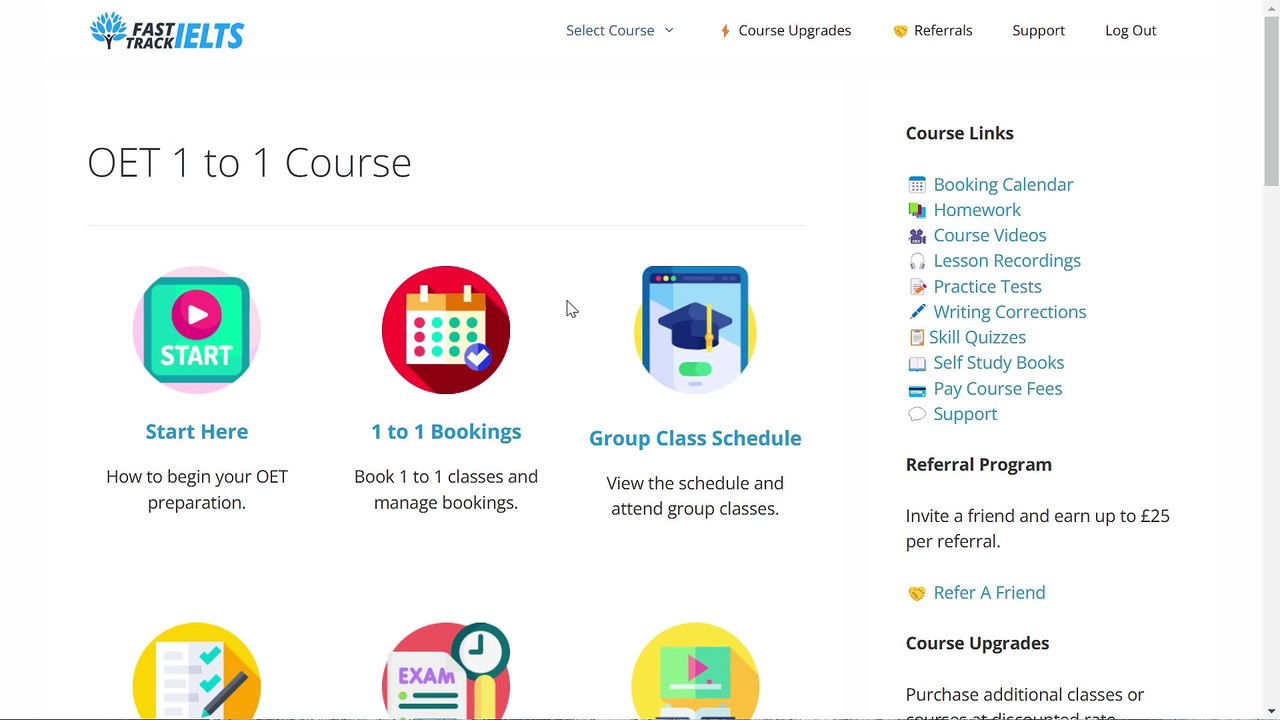Click the credit card icon beside Pay Course Fees

[x=917, y=390]
